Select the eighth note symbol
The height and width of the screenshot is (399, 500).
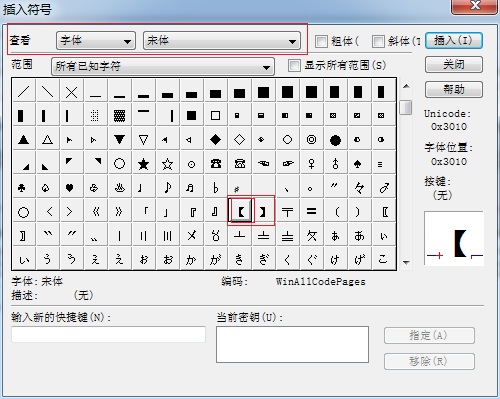167,188
